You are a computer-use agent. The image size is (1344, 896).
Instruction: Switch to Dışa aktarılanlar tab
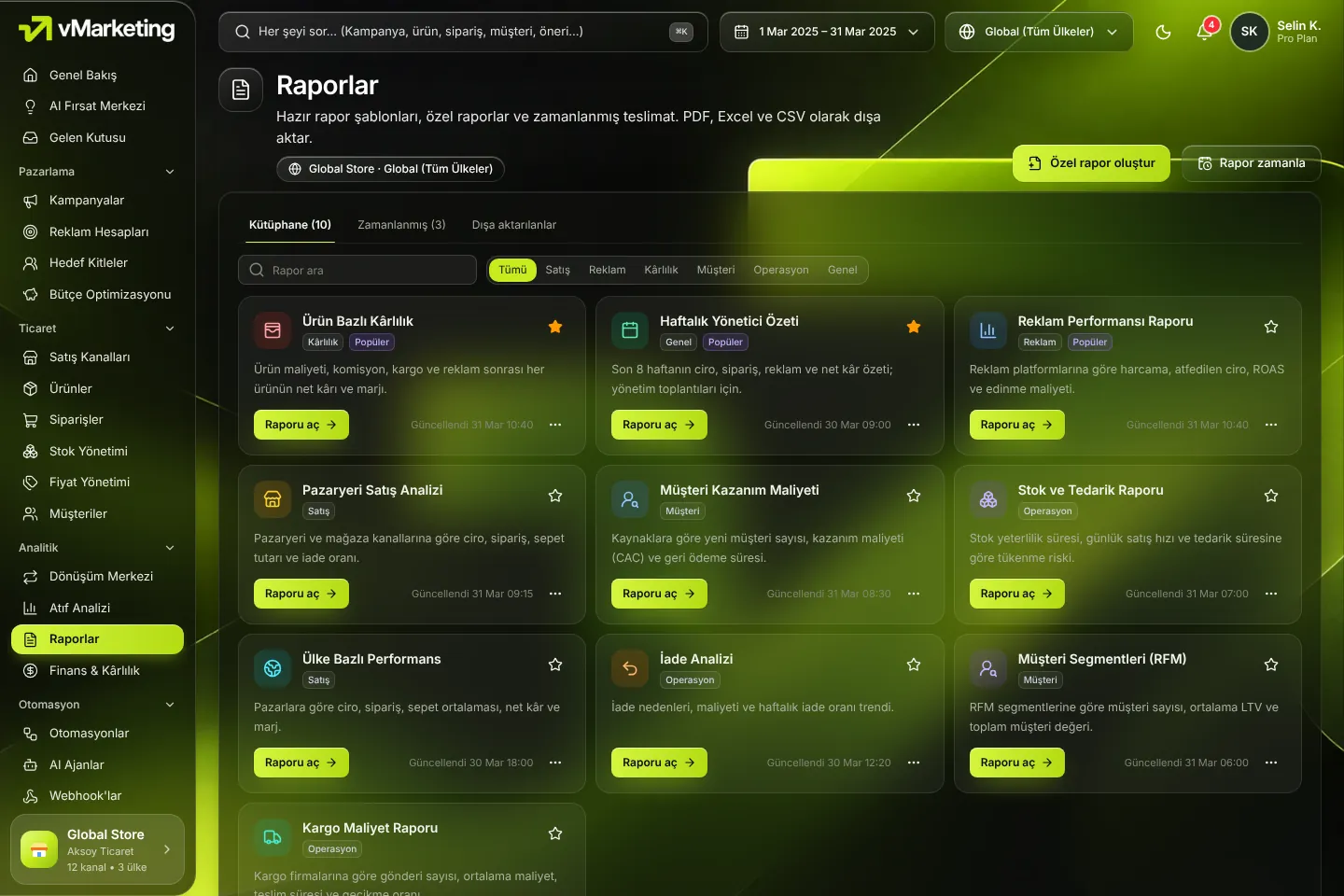point(514,225)
